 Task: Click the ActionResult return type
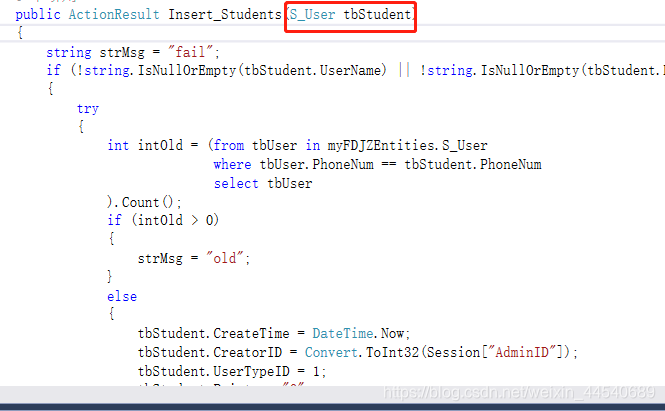(x=114, y=14)
